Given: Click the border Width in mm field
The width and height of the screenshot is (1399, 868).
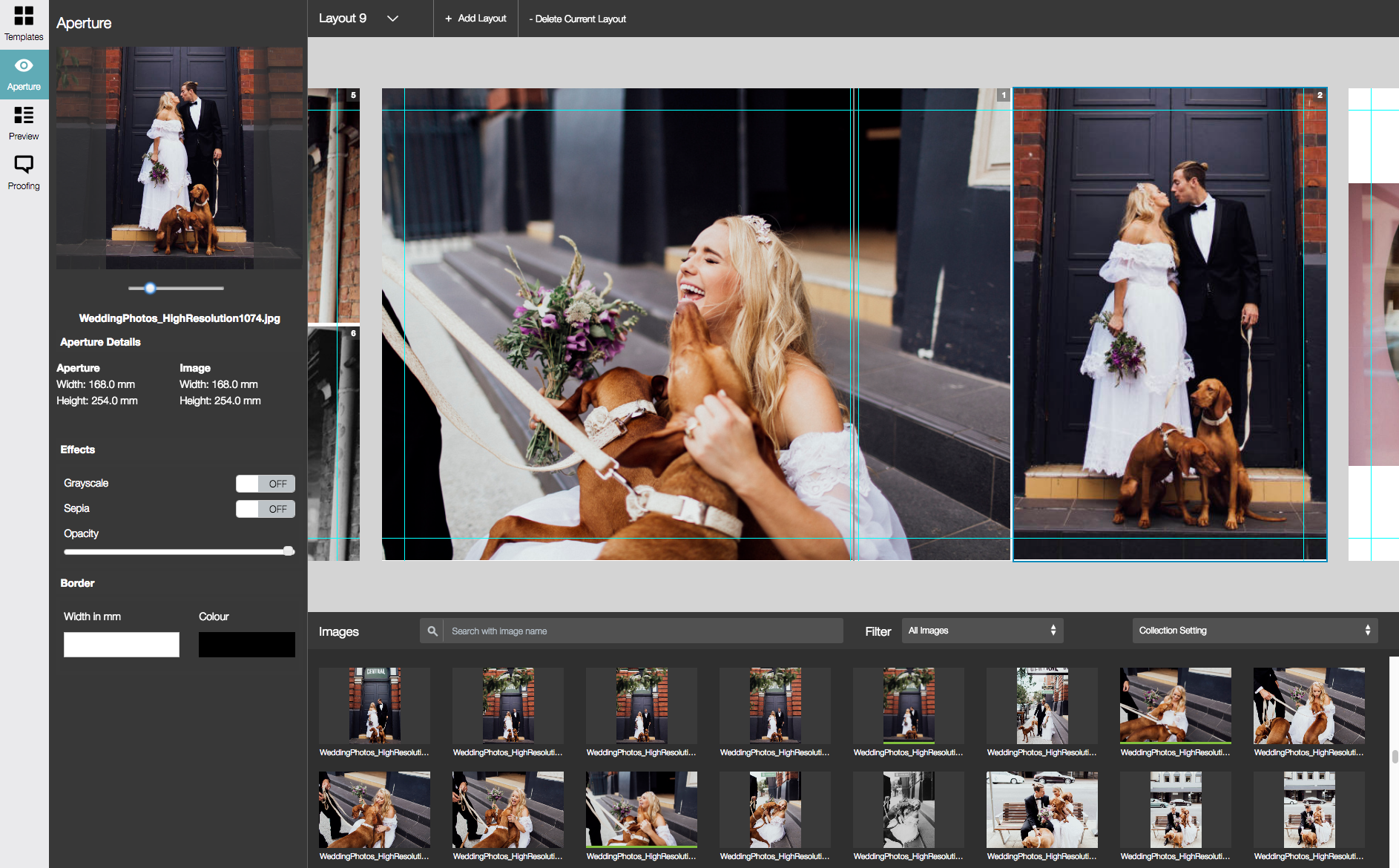Looking at the screenshot, I should pos(122,645).
